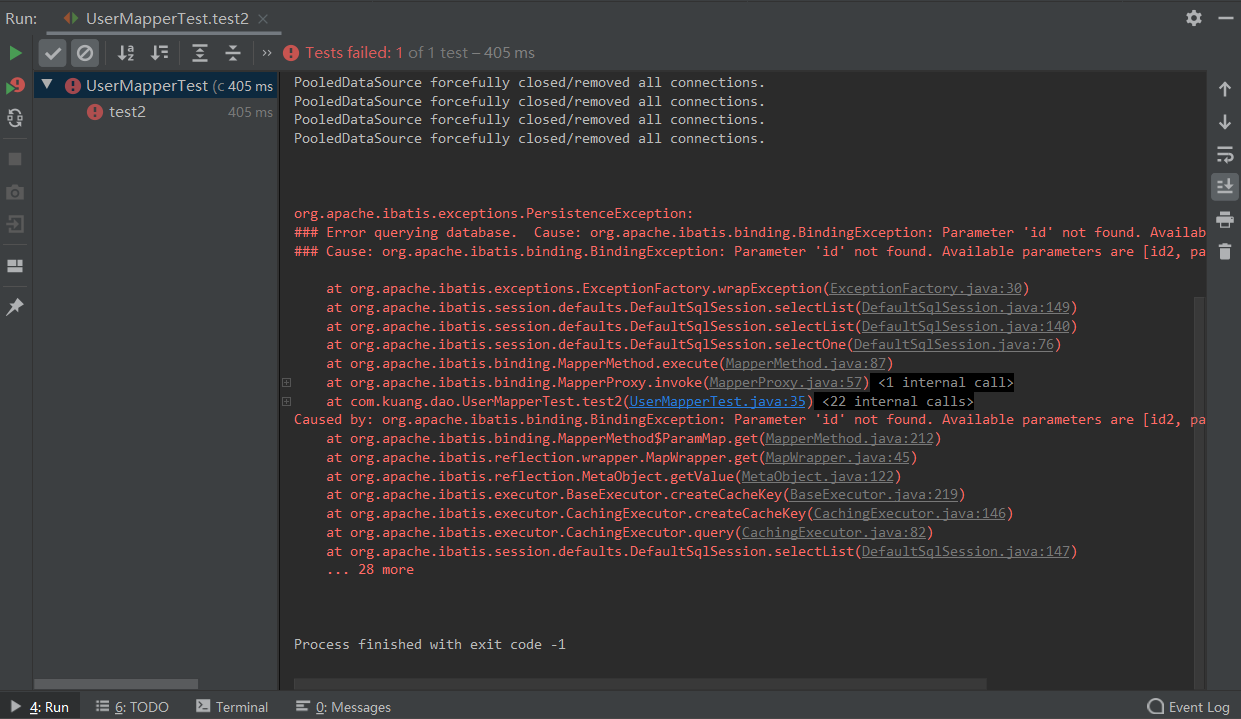Open the 6: TODO tool tab

coord(132,707)
